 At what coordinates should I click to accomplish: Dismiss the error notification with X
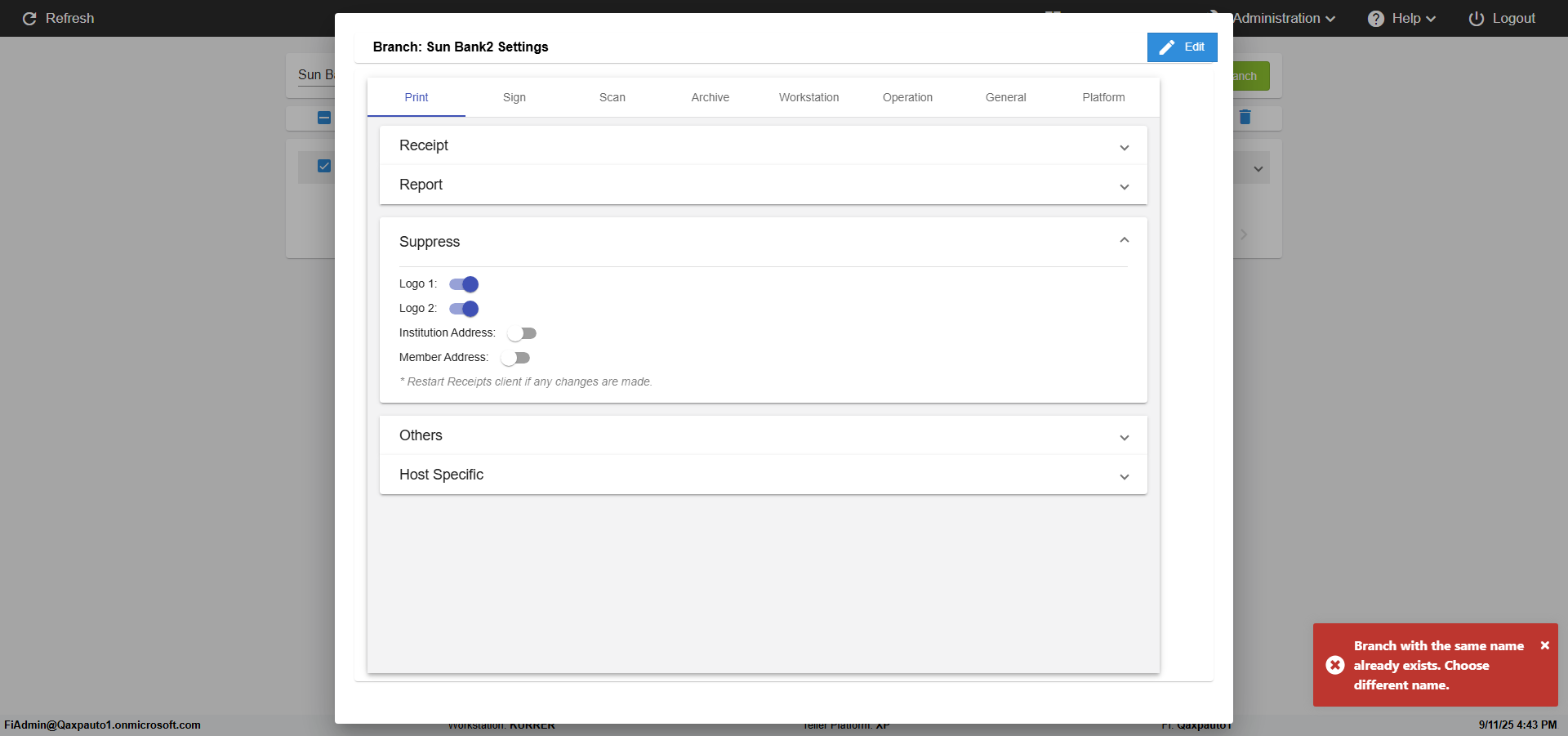[x=1544, y=645]
